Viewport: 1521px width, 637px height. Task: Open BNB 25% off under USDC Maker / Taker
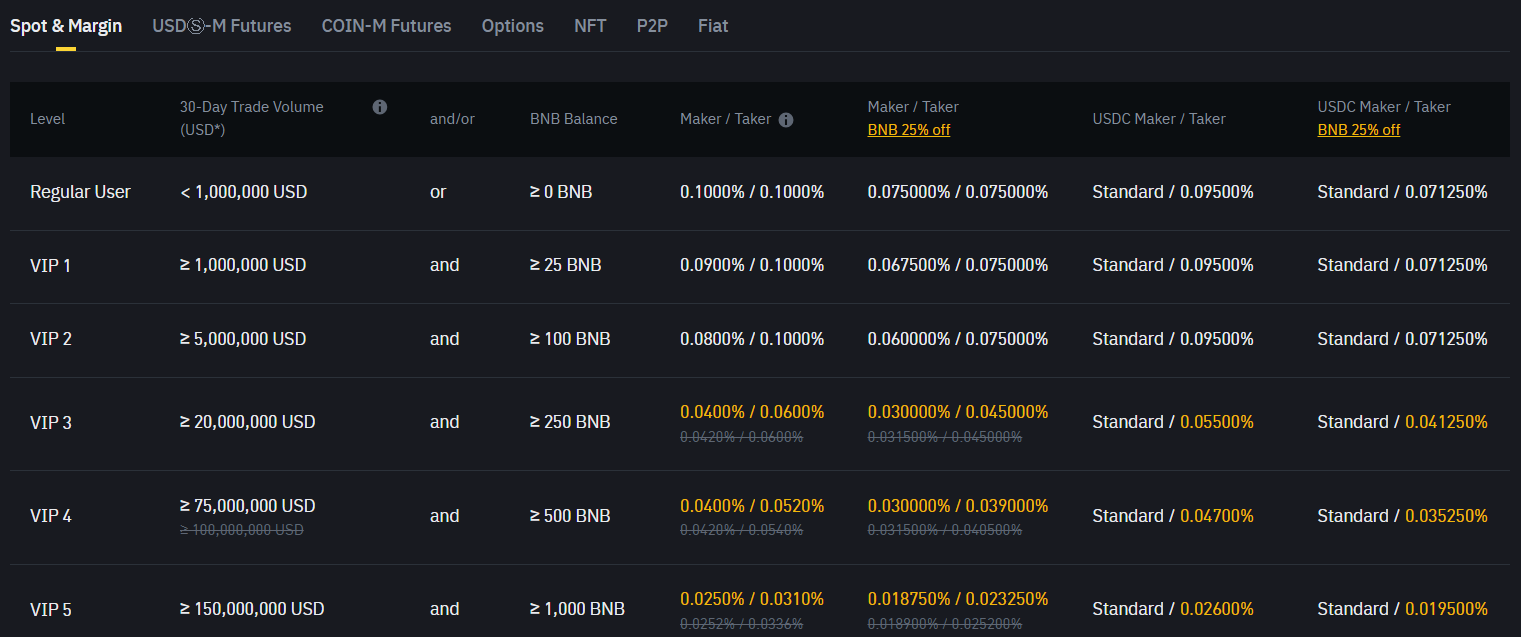[1358, 129]
